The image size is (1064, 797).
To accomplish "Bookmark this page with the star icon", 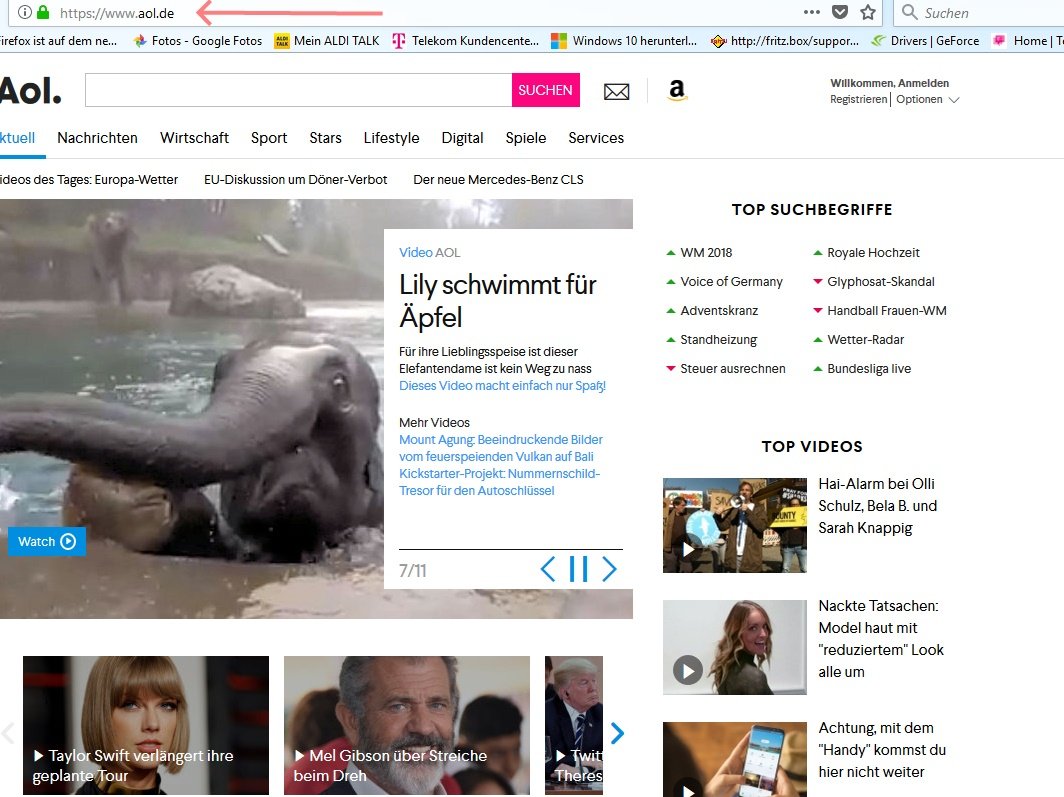I will coord(868,12).
